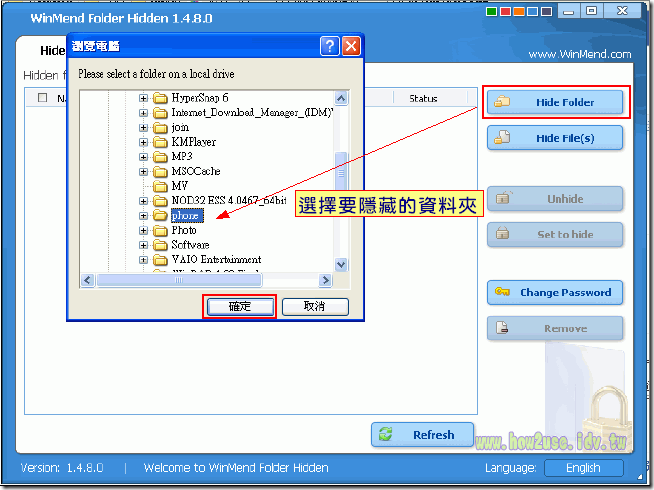654x490 pixels.
Task: Select the MV folder
Action: tap(180, 186)
